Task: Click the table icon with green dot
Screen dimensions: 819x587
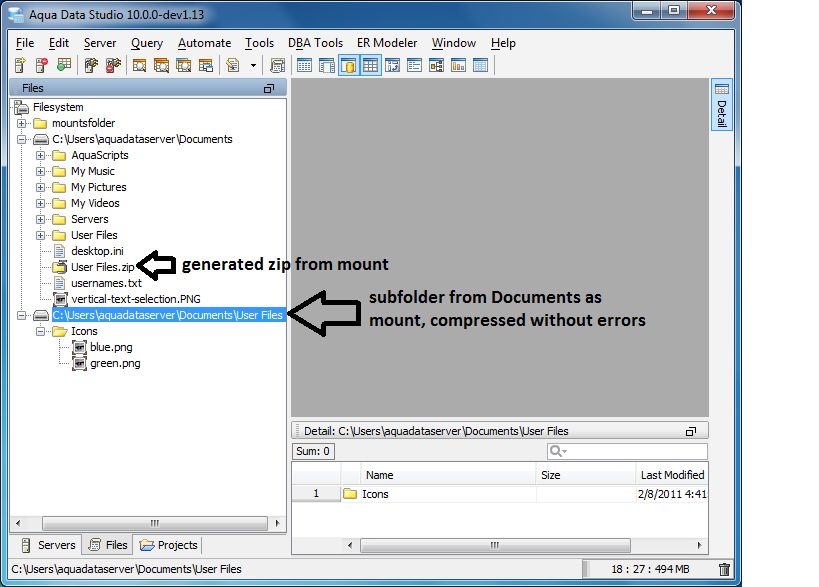Action: click(x=64, y=65)
